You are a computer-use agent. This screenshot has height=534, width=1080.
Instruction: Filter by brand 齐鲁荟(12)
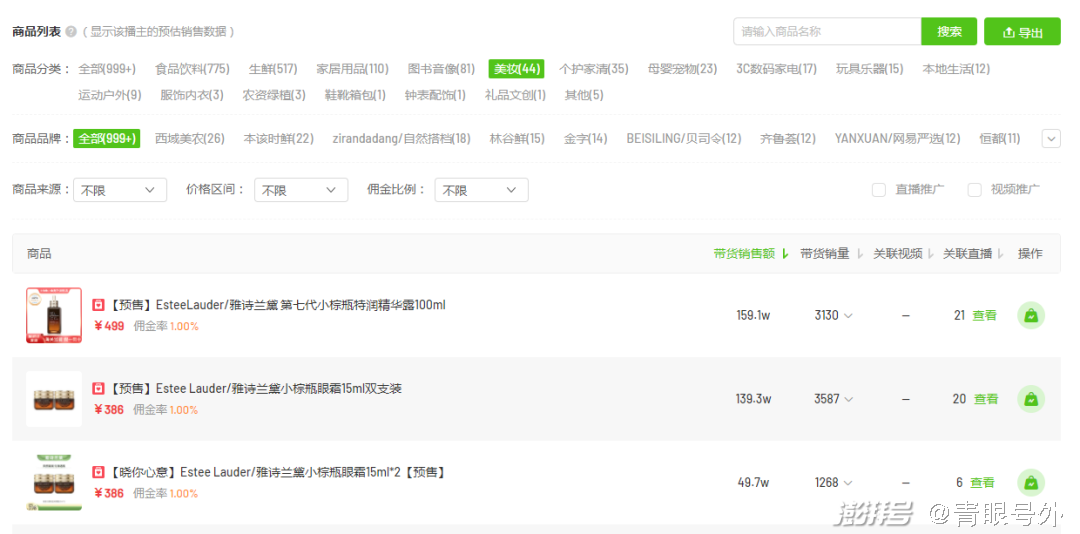(x=788, y=138)
